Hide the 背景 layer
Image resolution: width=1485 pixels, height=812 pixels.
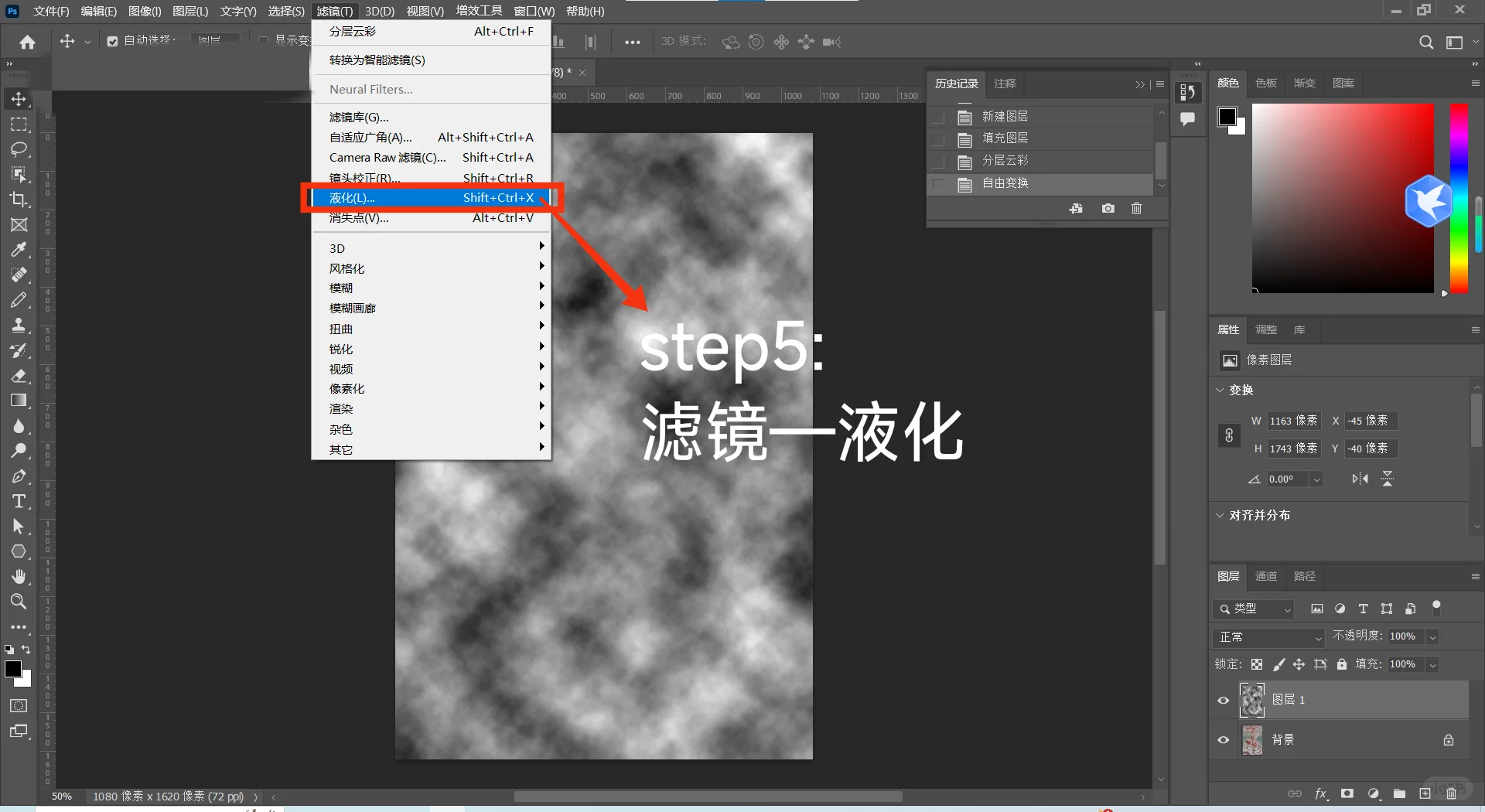pyautogui.click(x=1223, y=740)
